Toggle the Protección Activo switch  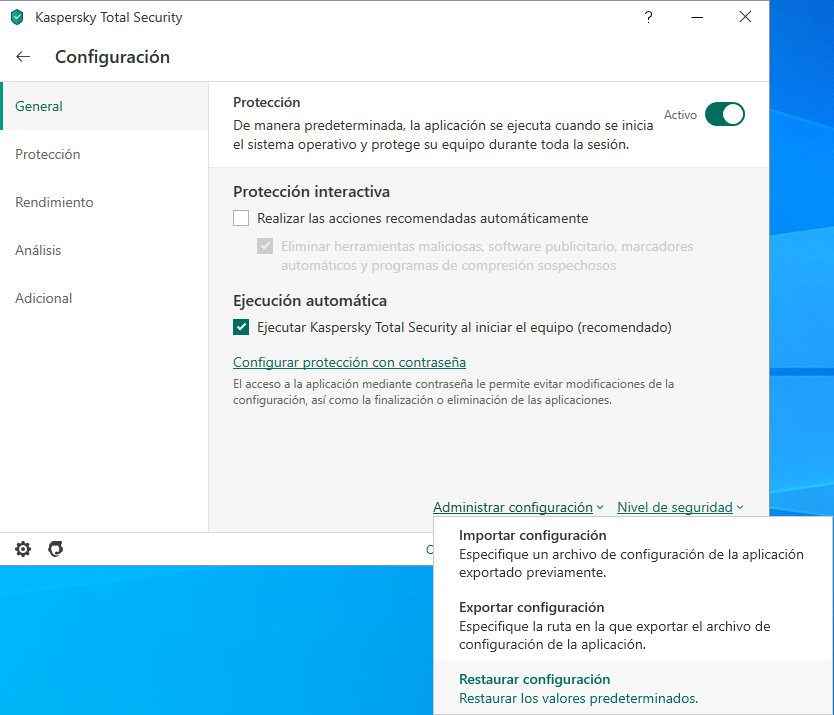(724, 114)
